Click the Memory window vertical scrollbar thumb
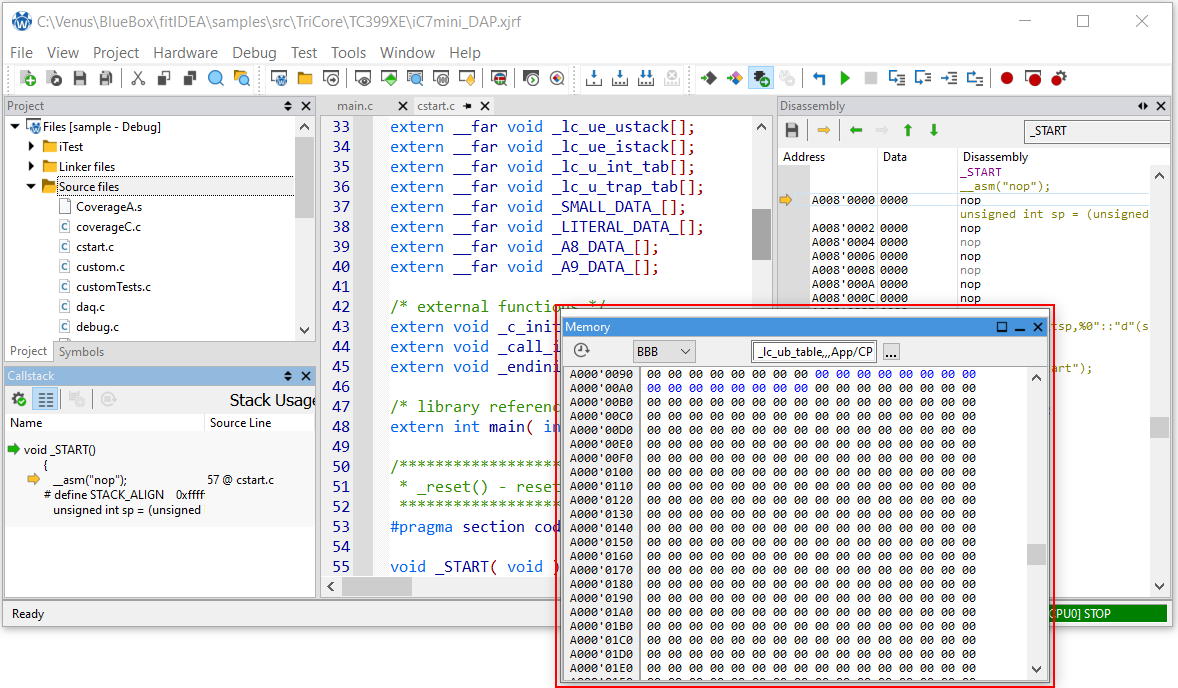The width and height of the screenshot is (1178, 688). [x=1036, y=554]
